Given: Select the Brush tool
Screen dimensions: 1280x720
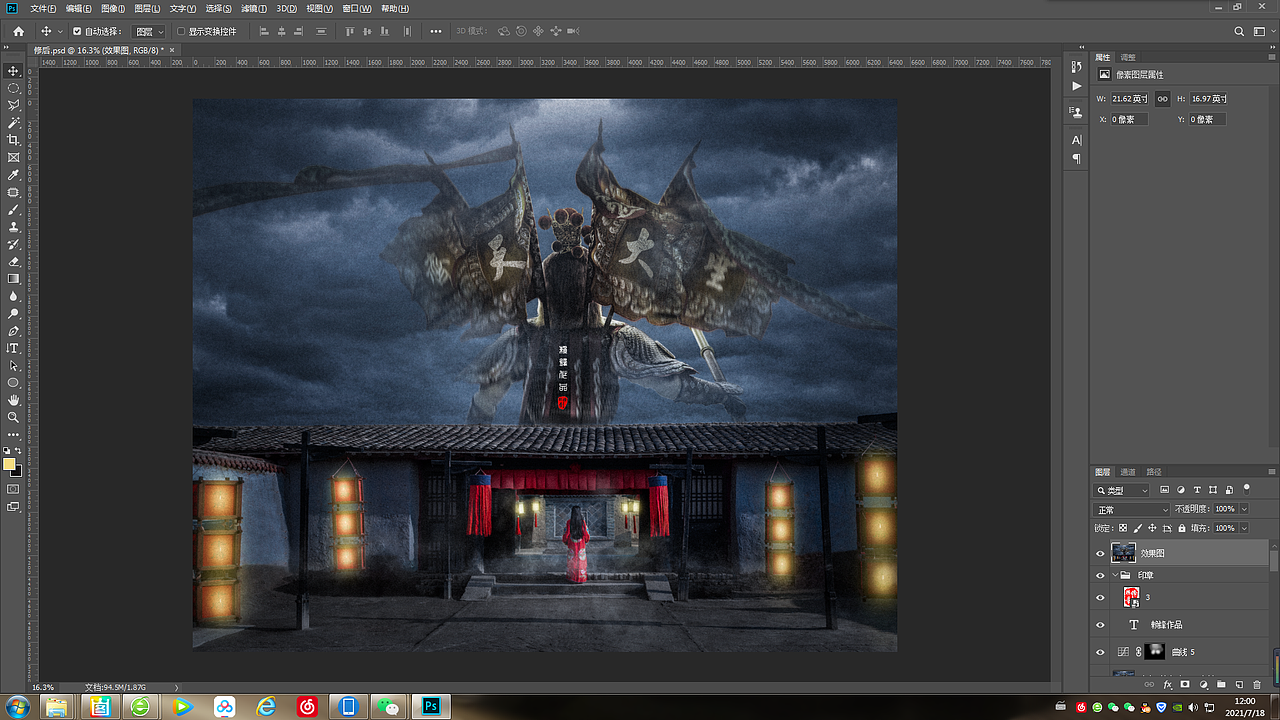Looking at the screenshot, I should [x=14, y=210].
